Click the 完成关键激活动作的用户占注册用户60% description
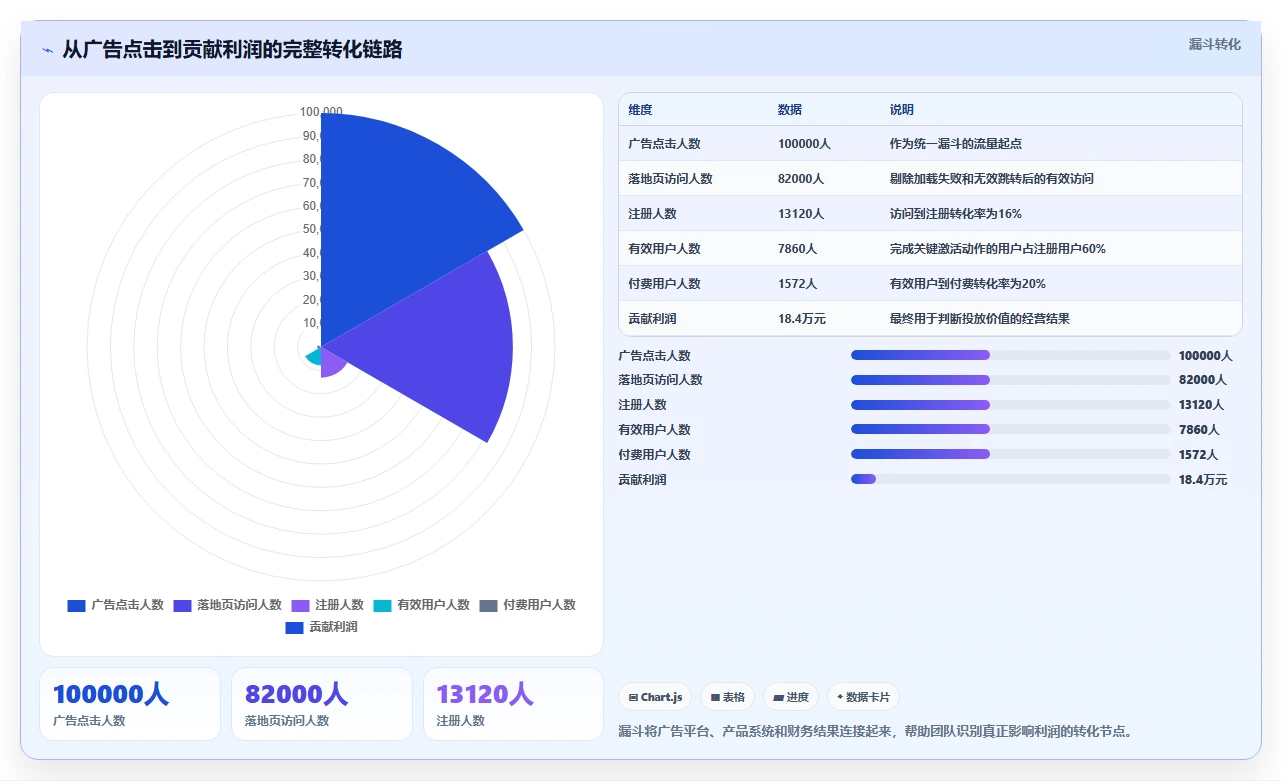This screenshot has width=1282, height=781. (x=998, y=249)
